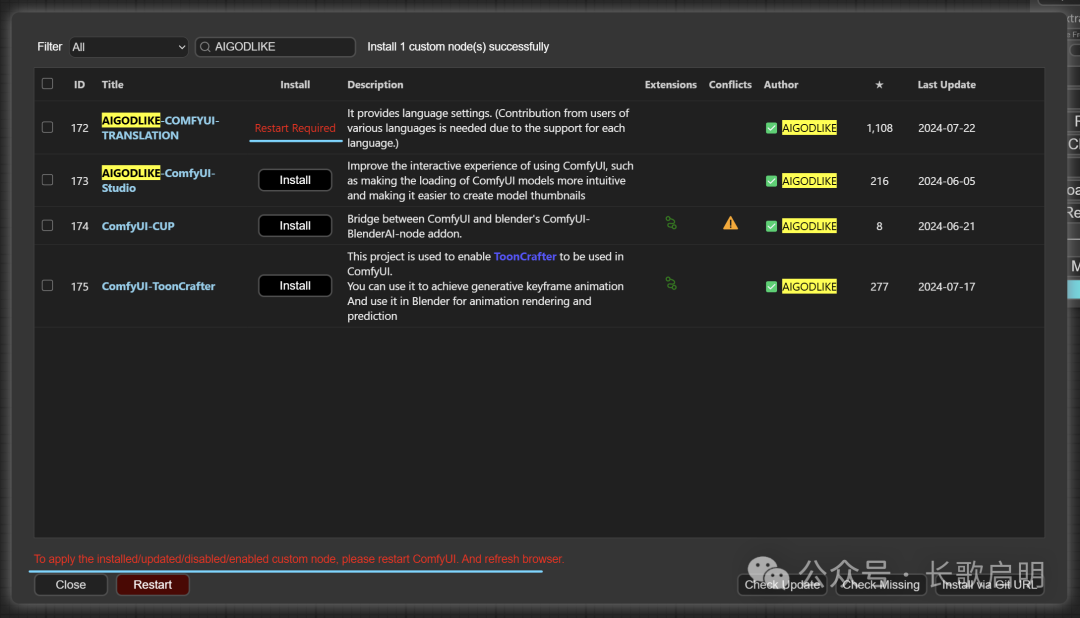Image resolution: width=1080 pixels, height=618 pixels.
Task: Click the green verified icon in row 173
Action: 771,181
